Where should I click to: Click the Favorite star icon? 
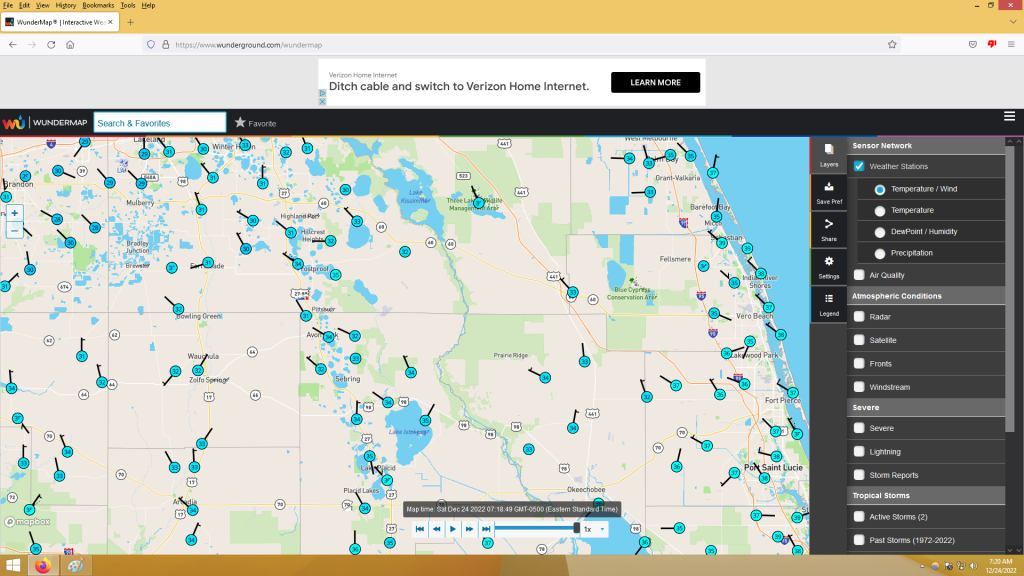240,123
